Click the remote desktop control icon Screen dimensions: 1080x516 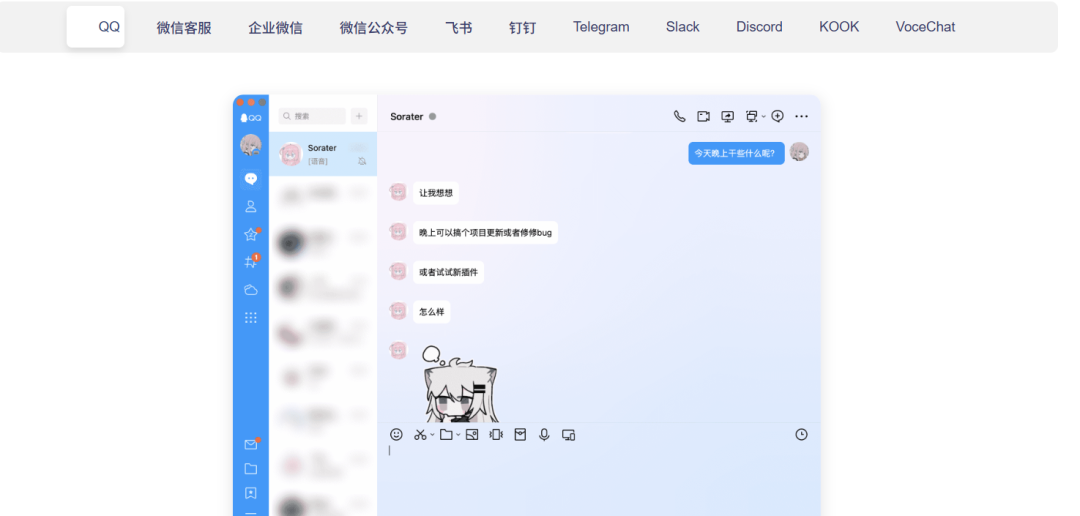tap(751, 116)
